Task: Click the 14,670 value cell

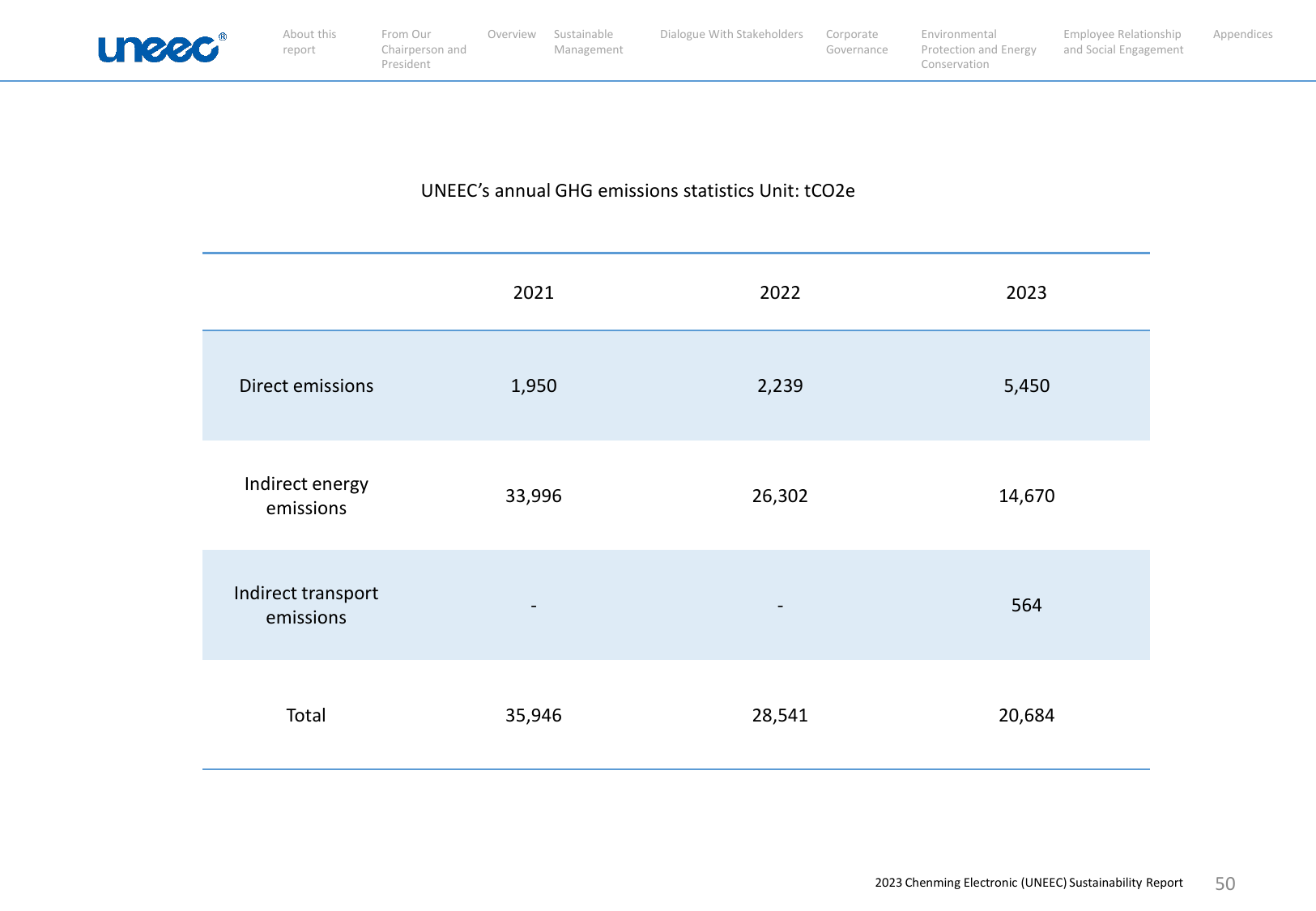Action: (1026, 496)
